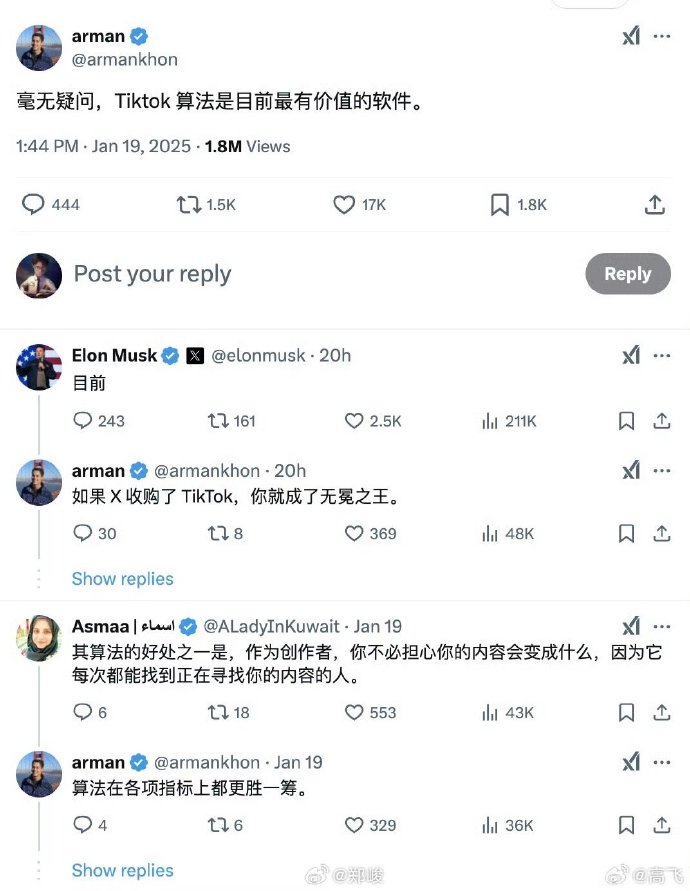Open Asmaa's profile picture
Viewport: 690px width, 891px height.
click(x=39, y=637)
